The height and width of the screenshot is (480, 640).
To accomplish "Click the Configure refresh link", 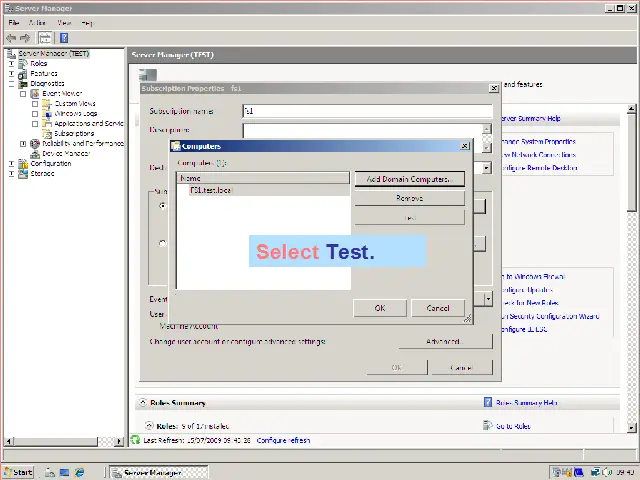I will pyautogui.click(x=283, y=440).
